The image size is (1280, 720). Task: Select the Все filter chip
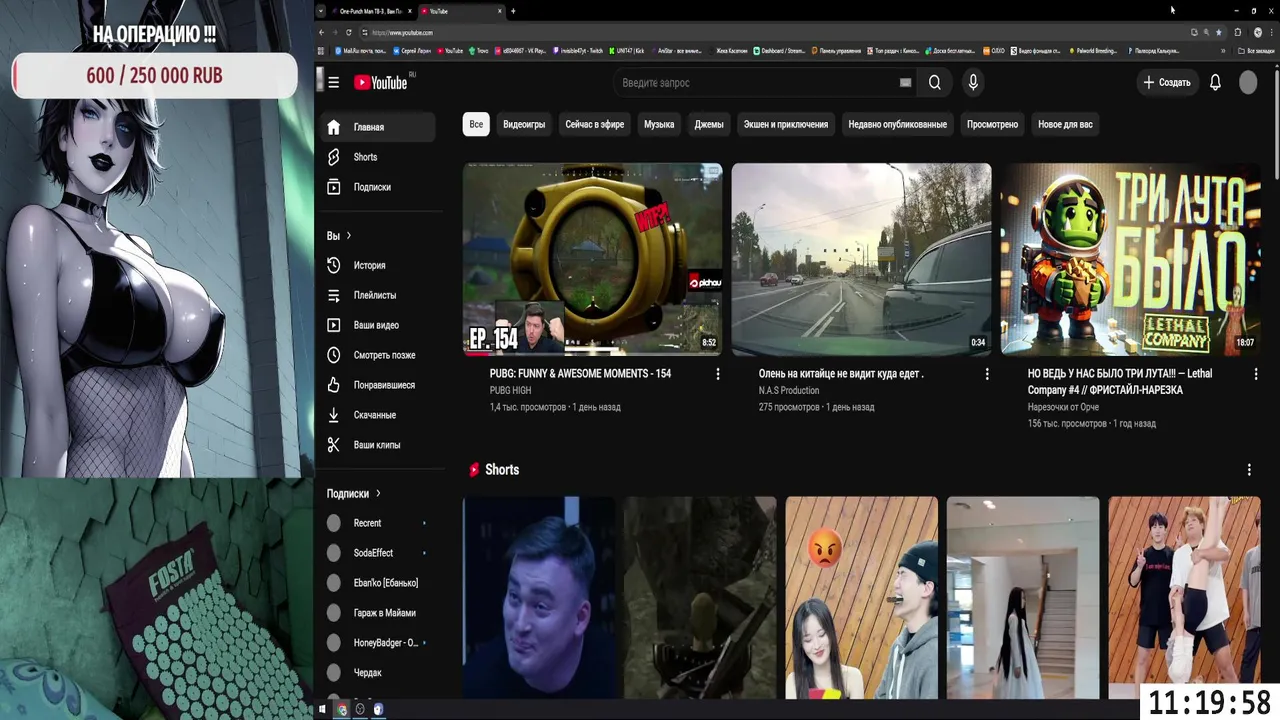click(476, 124)
